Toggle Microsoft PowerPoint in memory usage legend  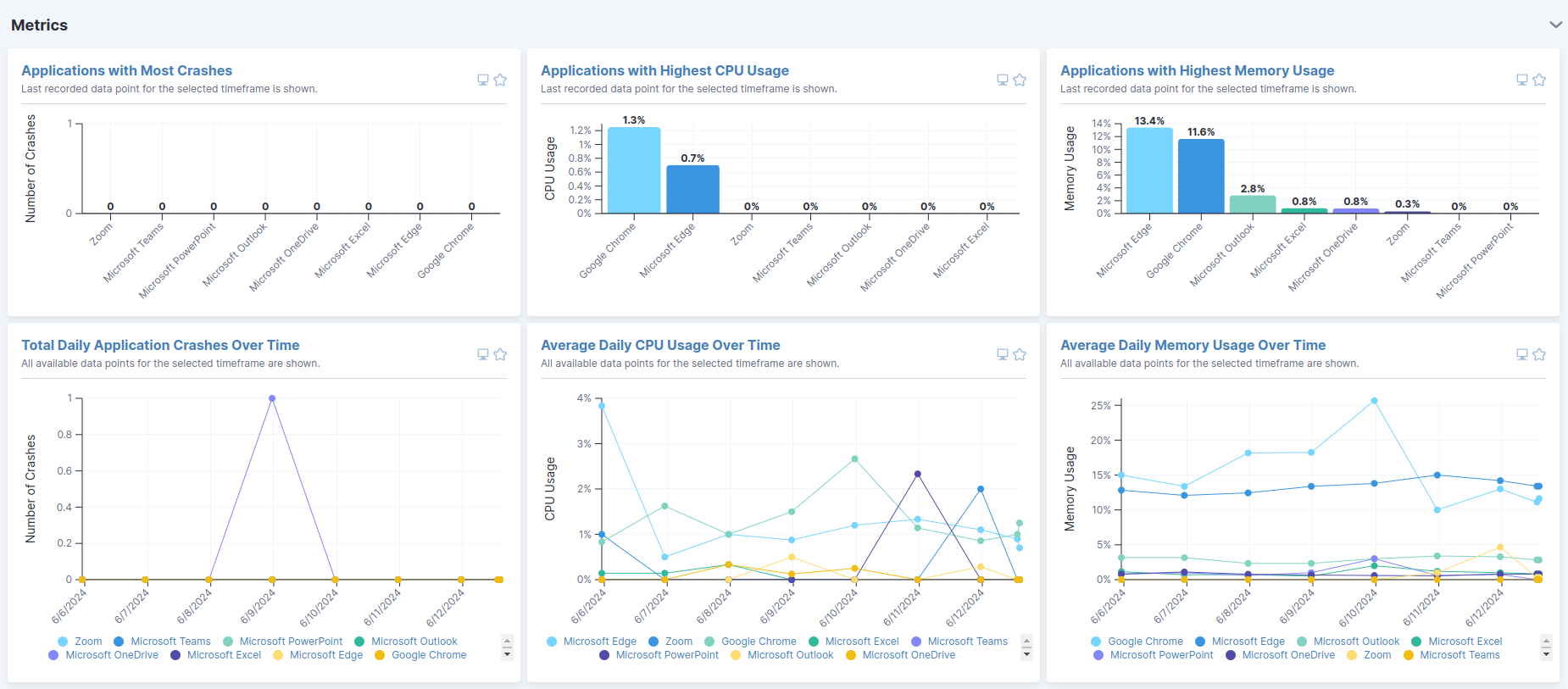point(1153,655)
